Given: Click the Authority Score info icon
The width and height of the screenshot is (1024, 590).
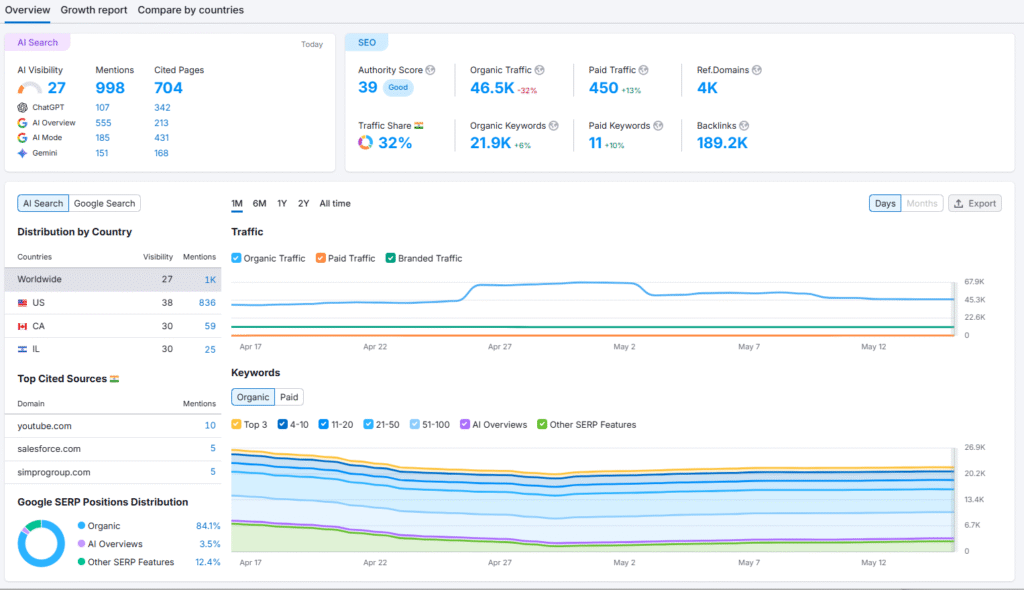Looking at the screenshot, I should (x=430, y=70).
